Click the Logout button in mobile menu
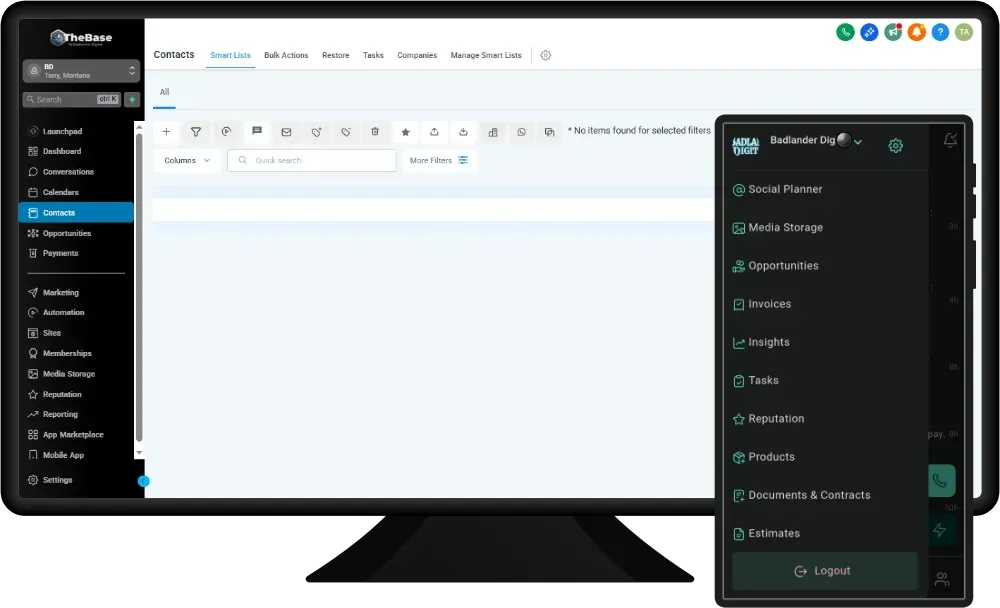Screen dimensions: 1000x608 [825, 571]
